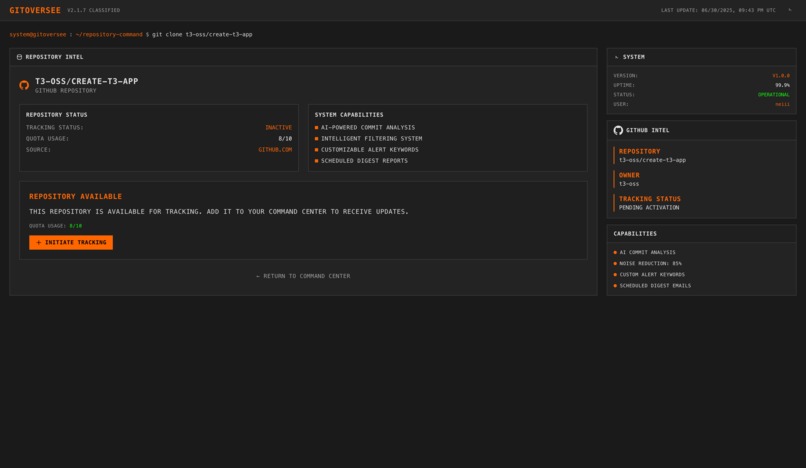Click the 't3-oss' owner value

coord(629,184)
